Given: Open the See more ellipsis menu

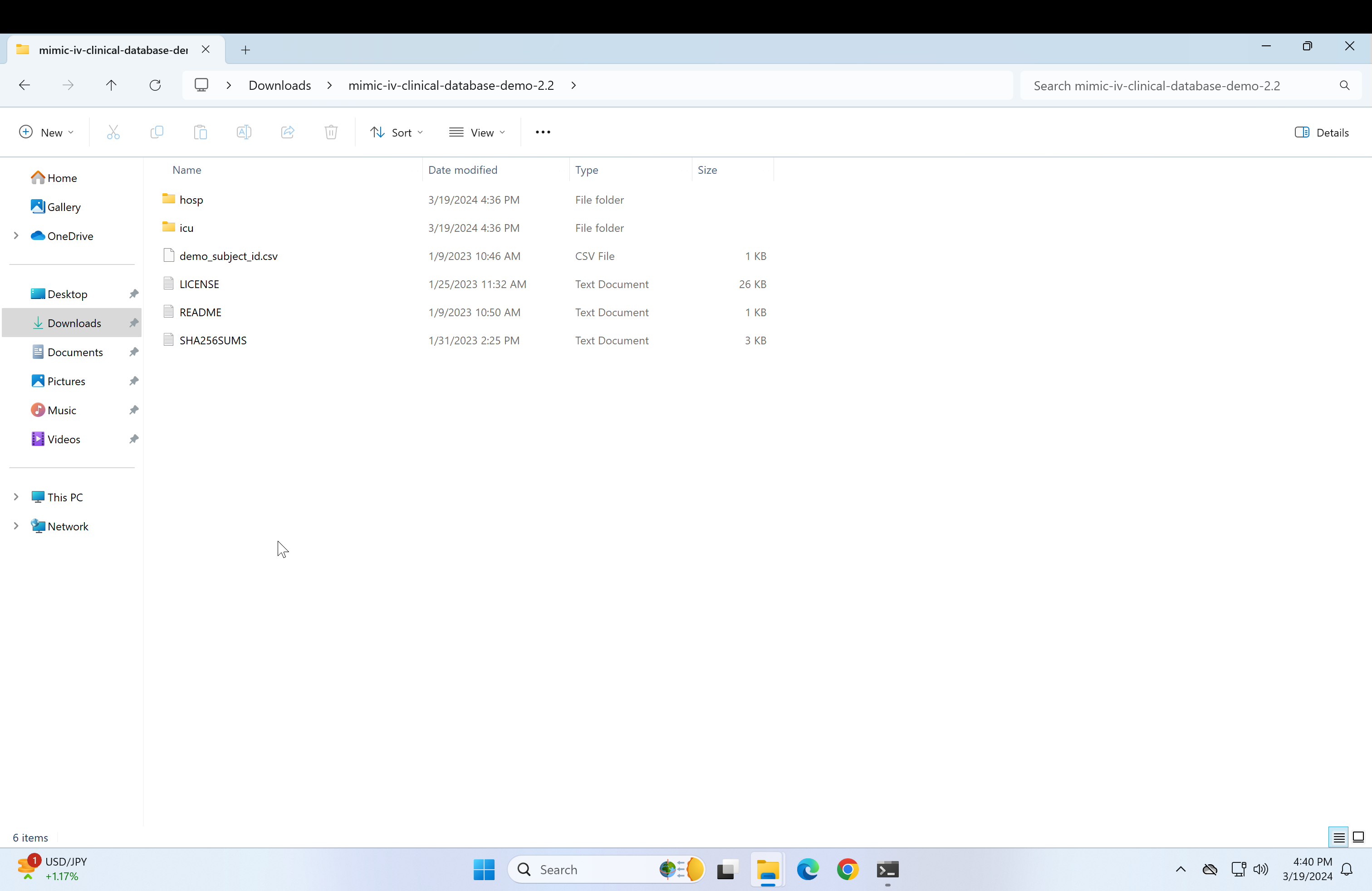Looking at the screenshot, I should pyautogui.click(x=543, y=132).
